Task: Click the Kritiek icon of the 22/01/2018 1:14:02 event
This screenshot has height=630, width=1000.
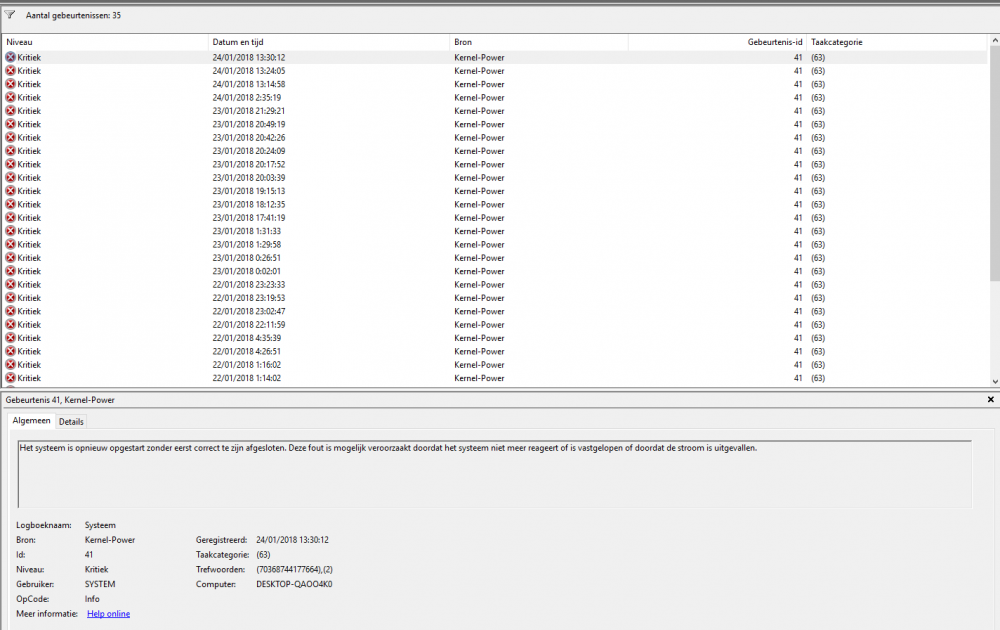Action: tap(9, 378)
